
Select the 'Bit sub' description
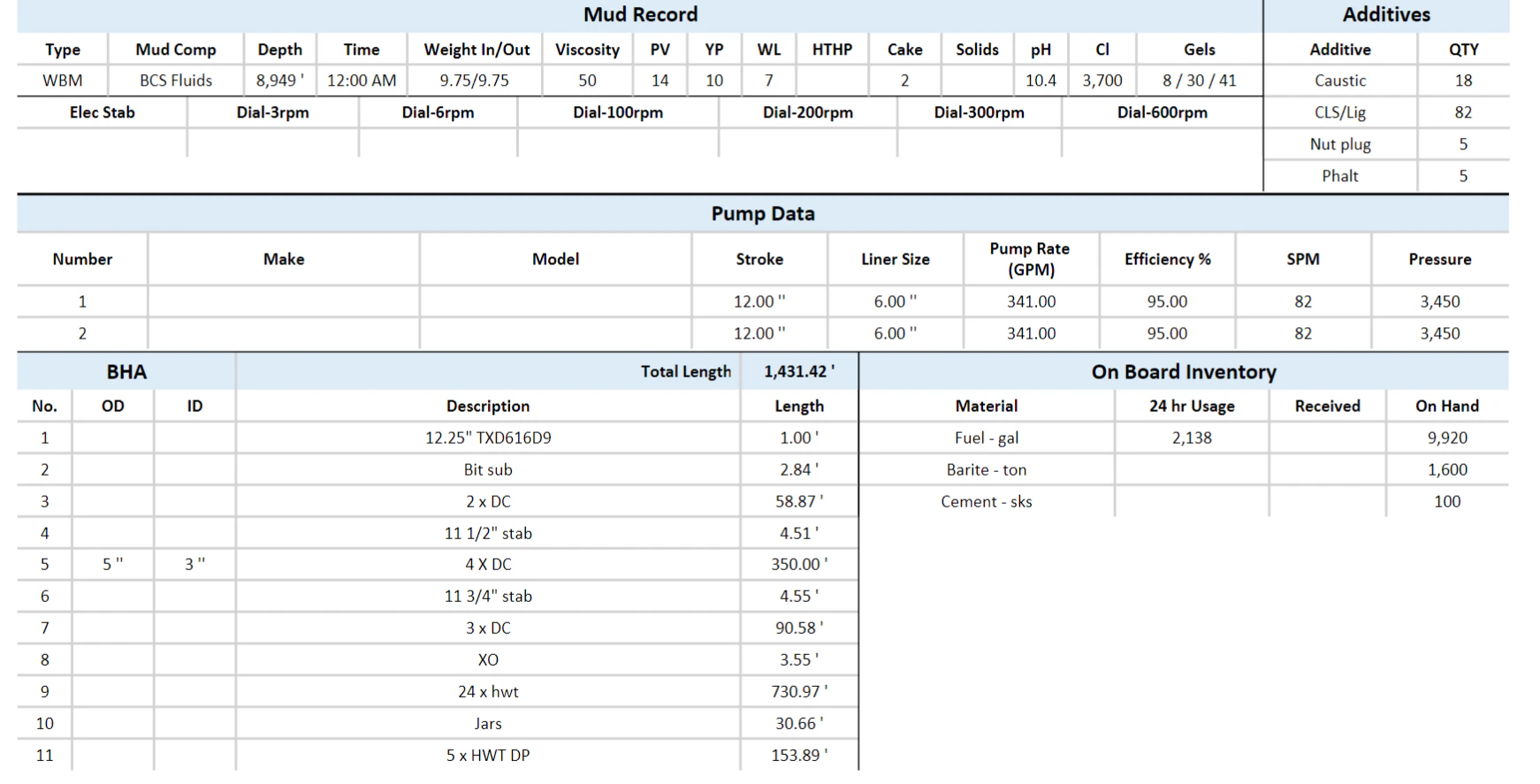[488, 469]
